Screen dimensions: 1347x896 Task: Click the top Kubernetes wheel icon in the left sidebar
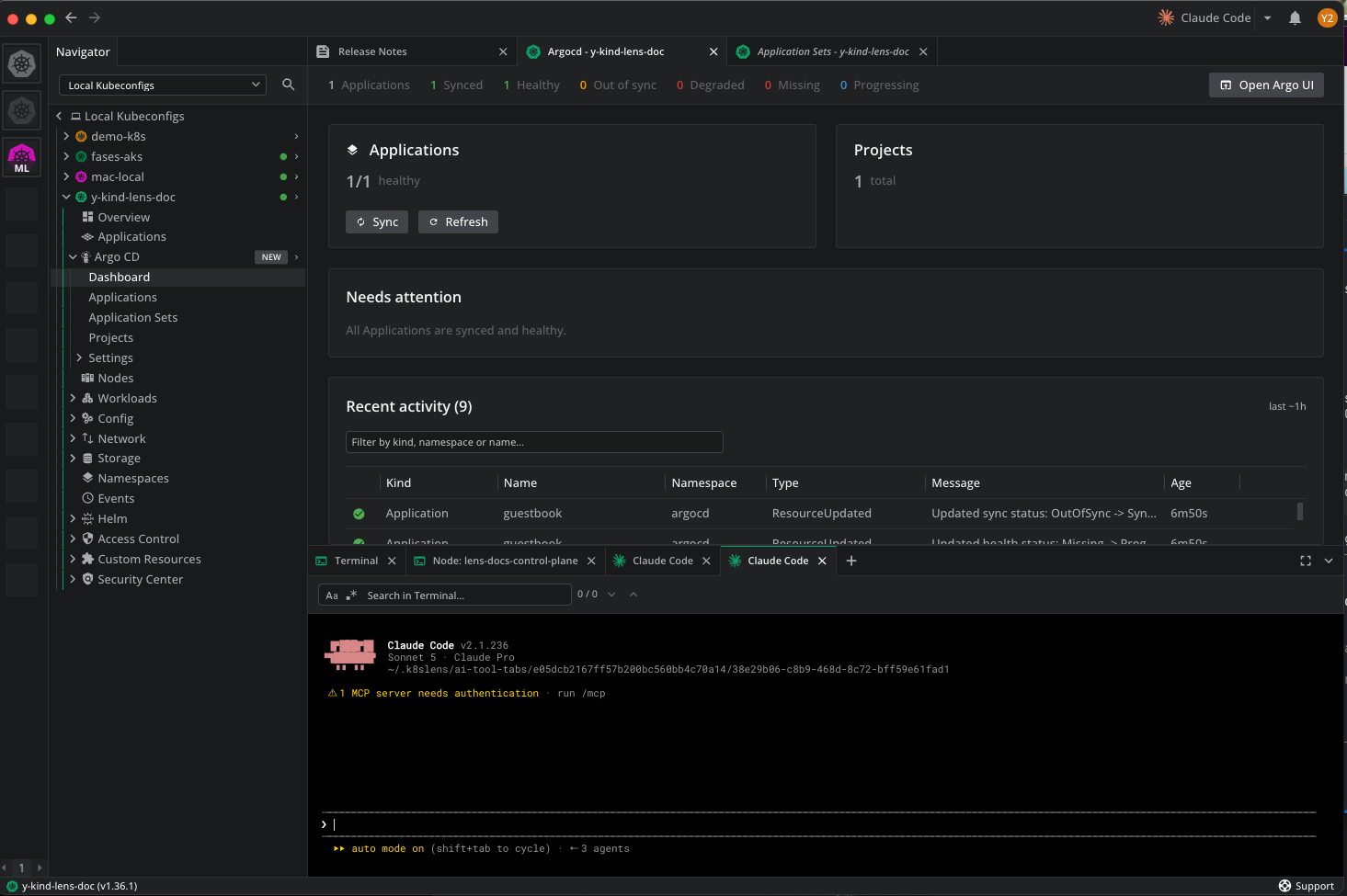point(22,63)
